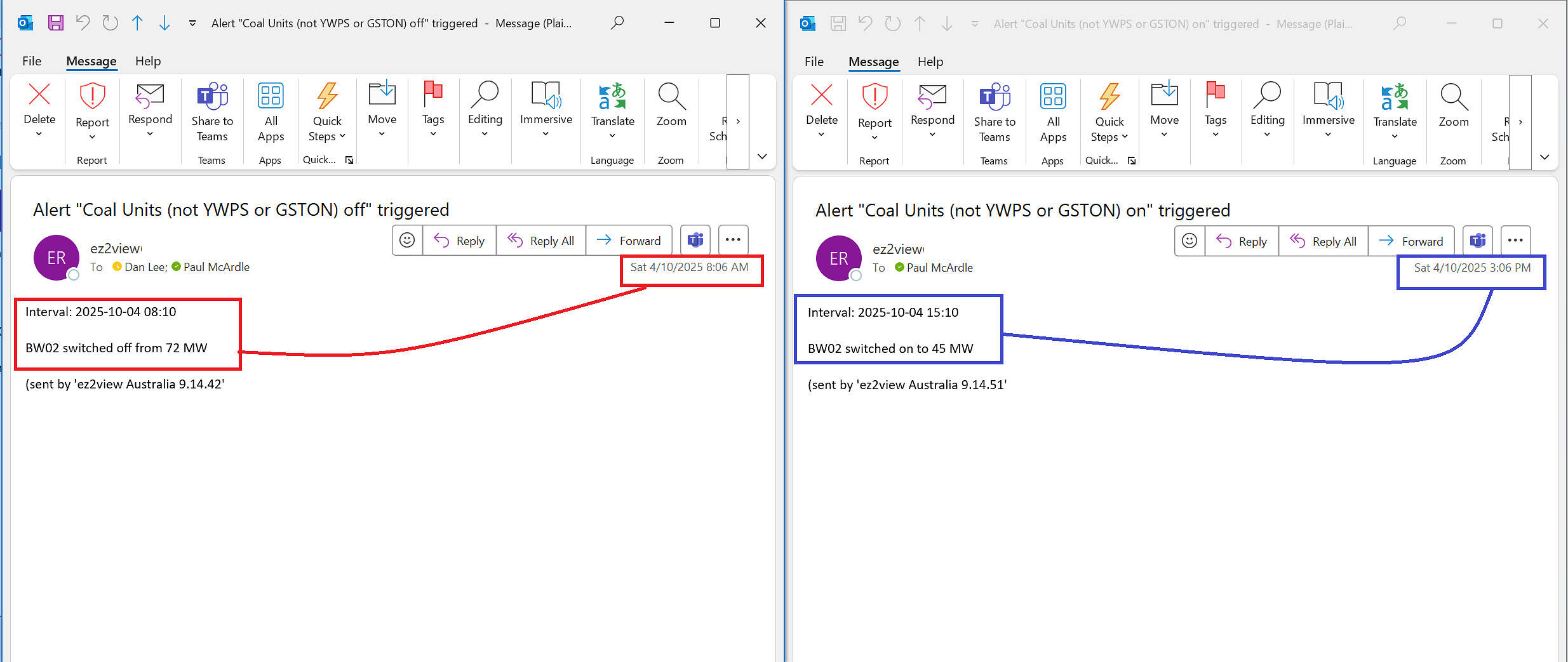Screen dimensions: 1568x662
Task: Click Delete icon in left message window
Action: click(39, 95)
